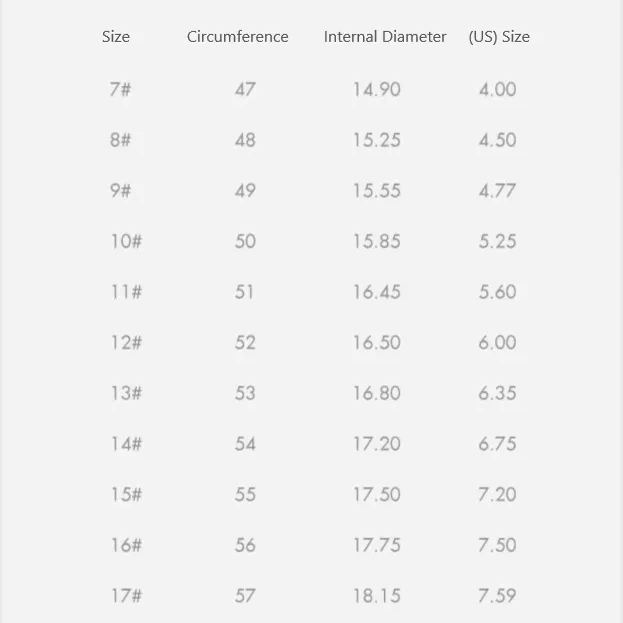The image size is (623, 623).
Task: Click the Circumference column header
Action: point(237,37)
